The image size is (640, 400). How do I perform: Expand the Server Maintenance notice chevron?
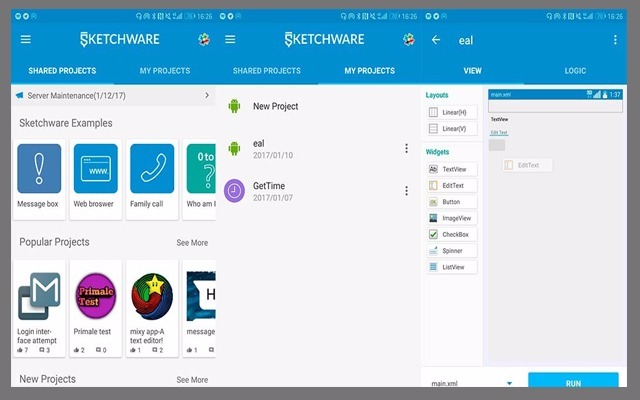(207, 95)
